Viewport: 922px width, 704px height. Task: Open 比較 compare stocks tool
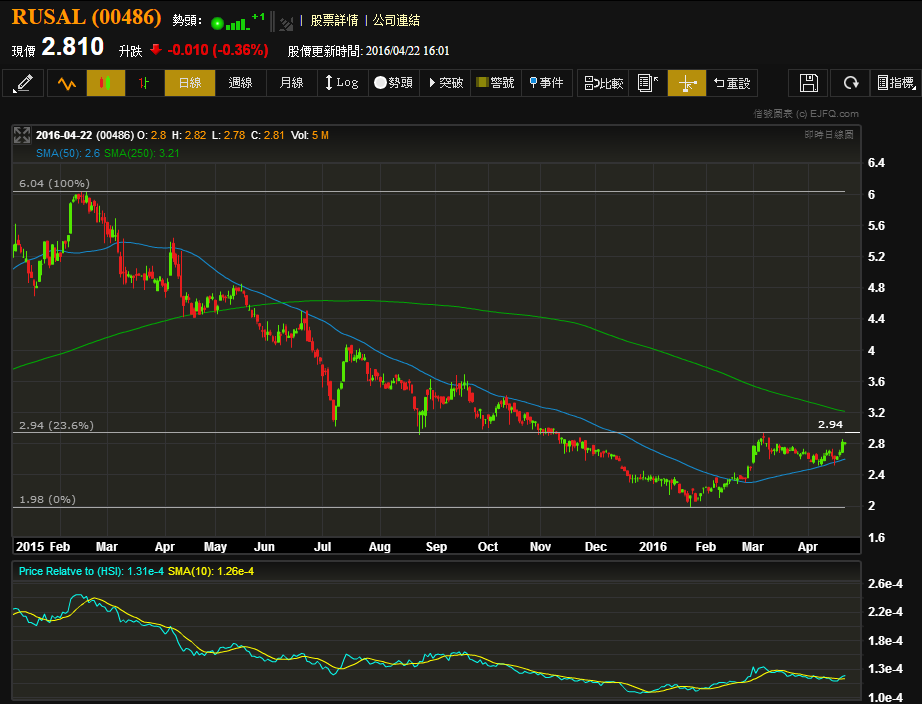click(603, 83)
